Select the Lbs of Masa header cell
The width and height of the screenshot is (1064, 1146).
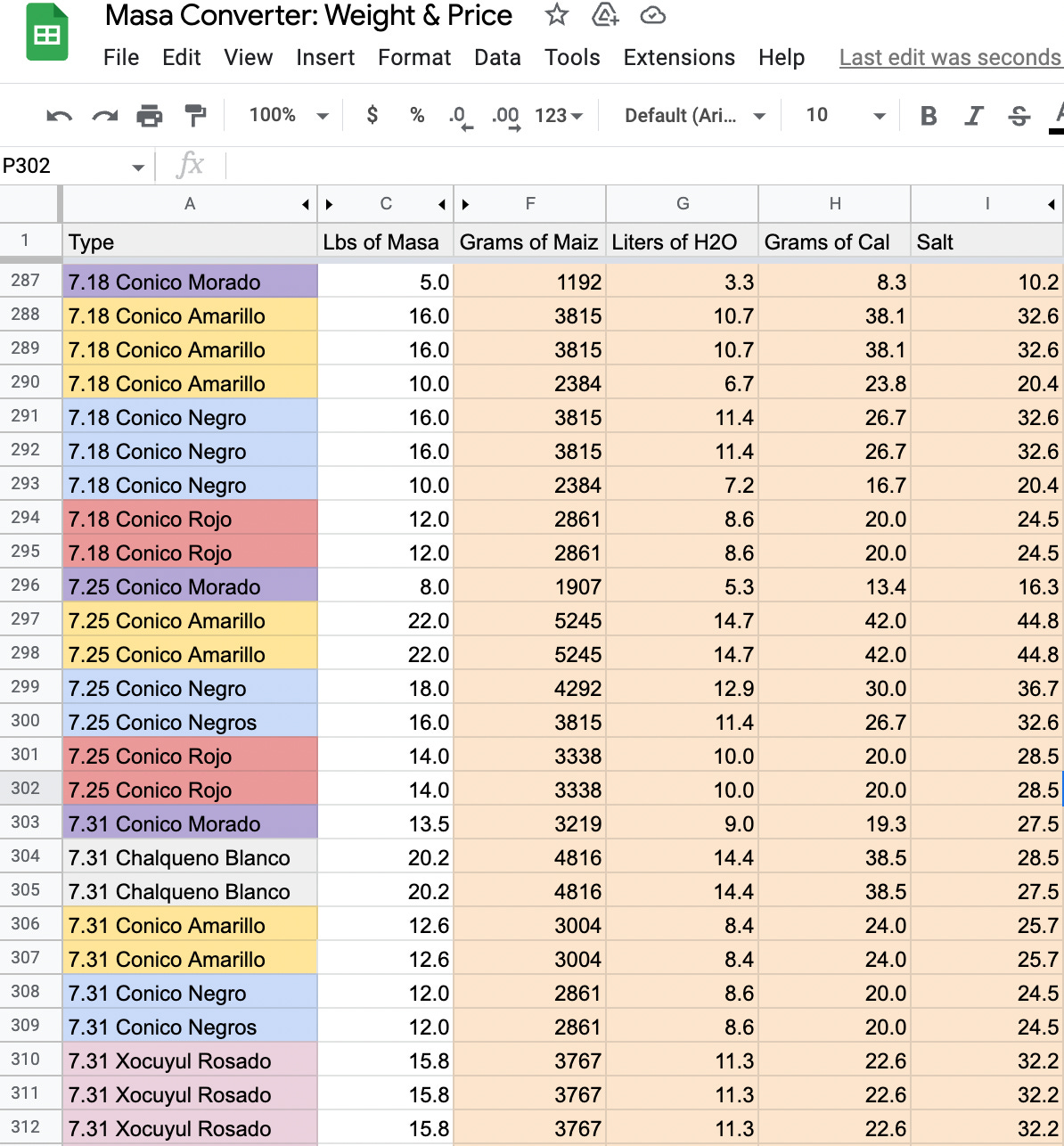coord(386,242)
